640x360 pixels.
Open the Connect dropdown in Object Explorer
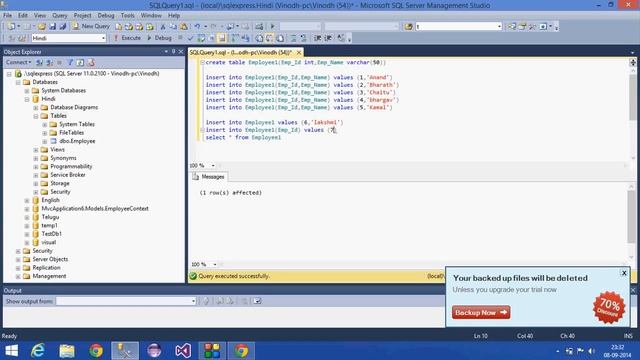(x=18, y=62)
